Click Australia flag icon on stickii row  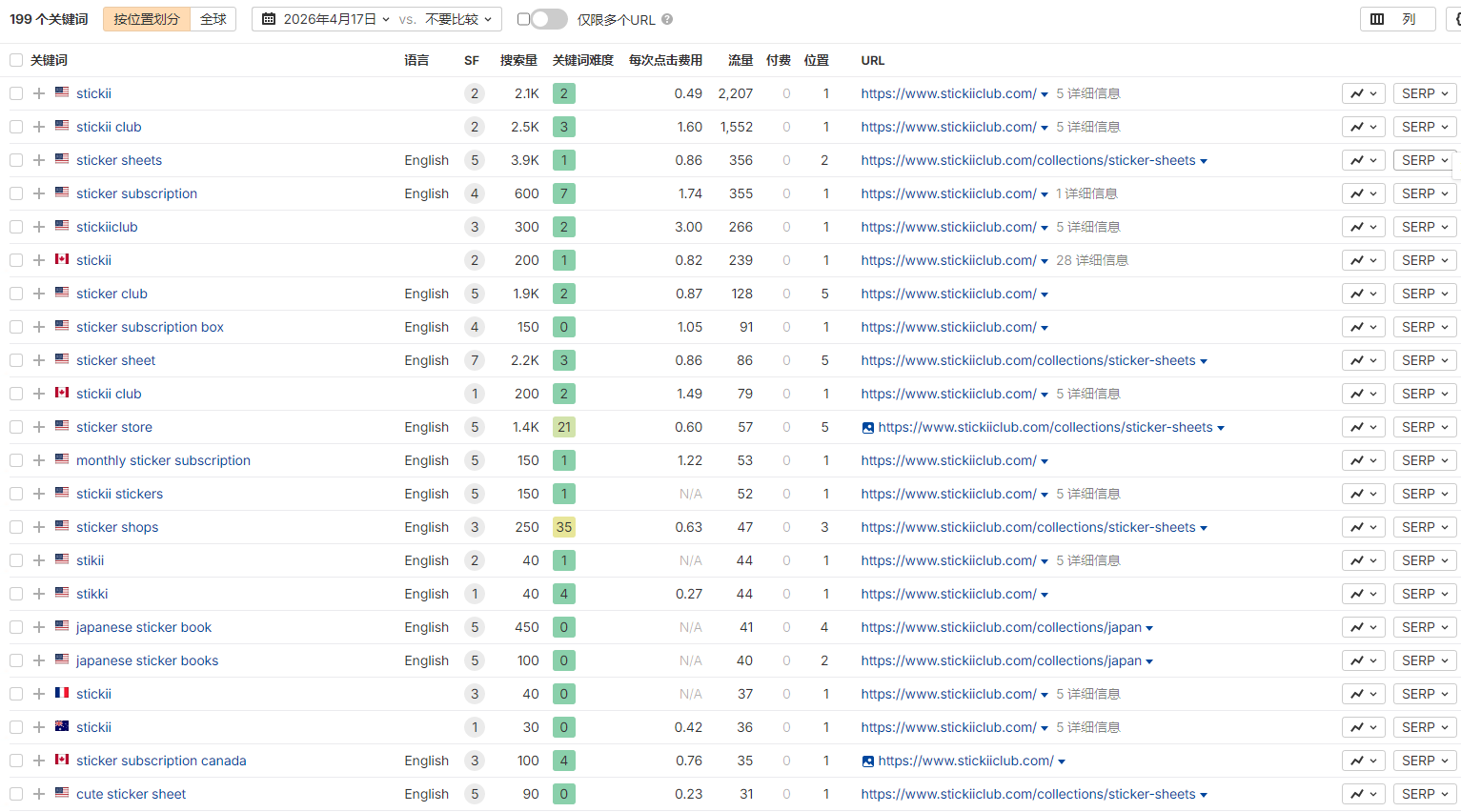coord(62,726)
